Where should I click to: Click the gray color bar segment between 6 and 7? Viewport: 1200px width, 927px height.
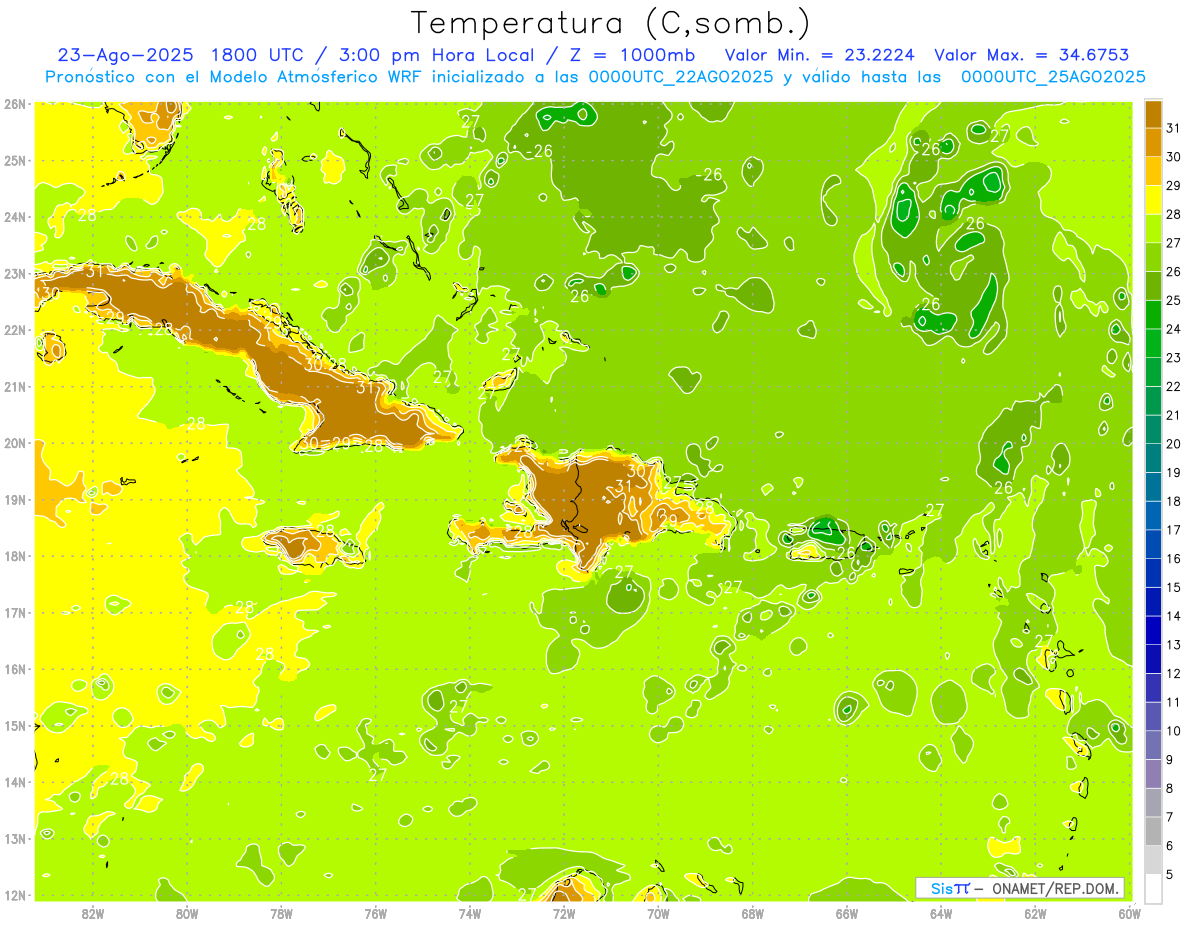pos(1154,831)
